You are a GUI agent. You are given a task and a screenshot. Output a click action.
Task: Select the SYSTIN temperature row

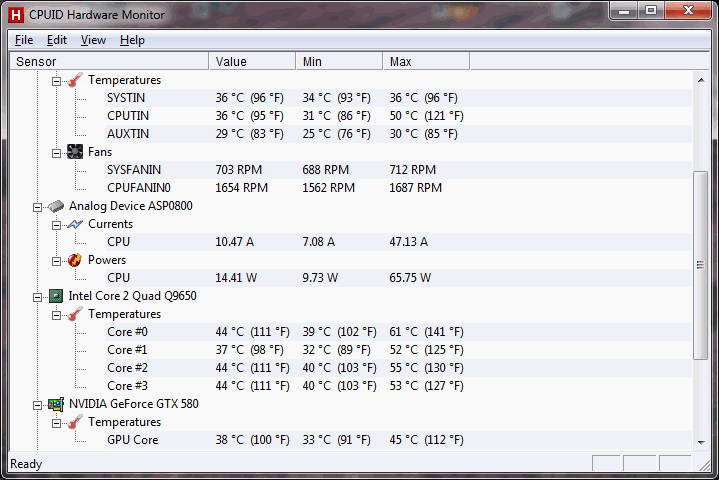pyautogui.click(x=398, y=98)
